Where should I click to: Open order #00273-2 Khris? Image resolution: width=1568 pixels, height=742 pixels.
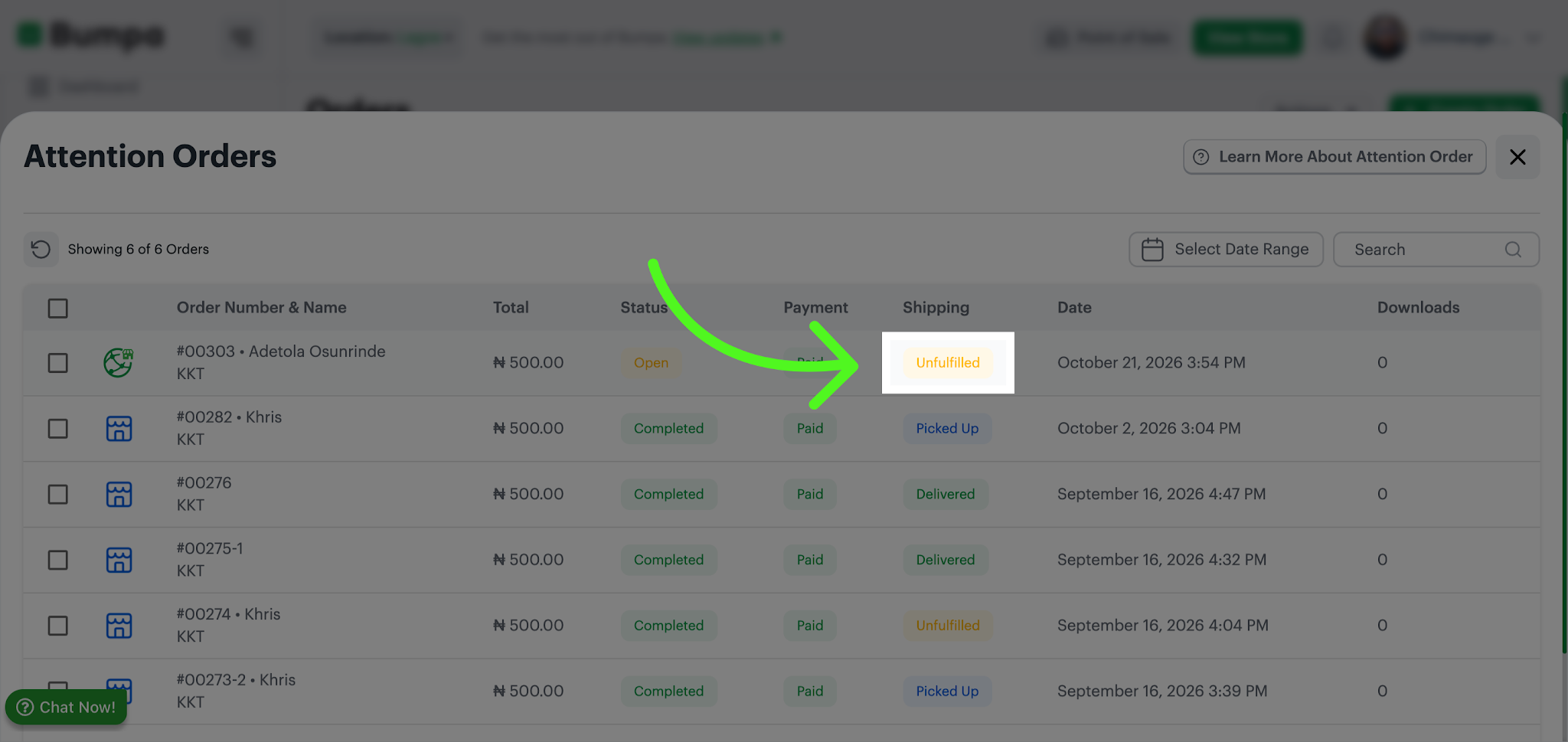(x=236, y=680)
